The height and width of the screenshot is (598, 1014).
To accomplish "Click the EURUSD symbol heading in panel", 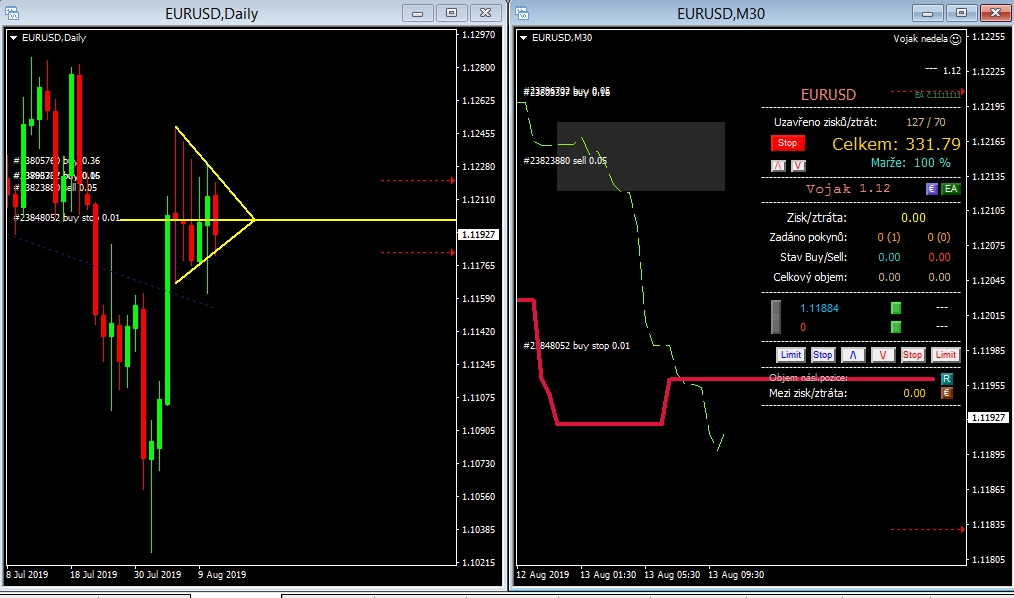I will pos(828,94).
